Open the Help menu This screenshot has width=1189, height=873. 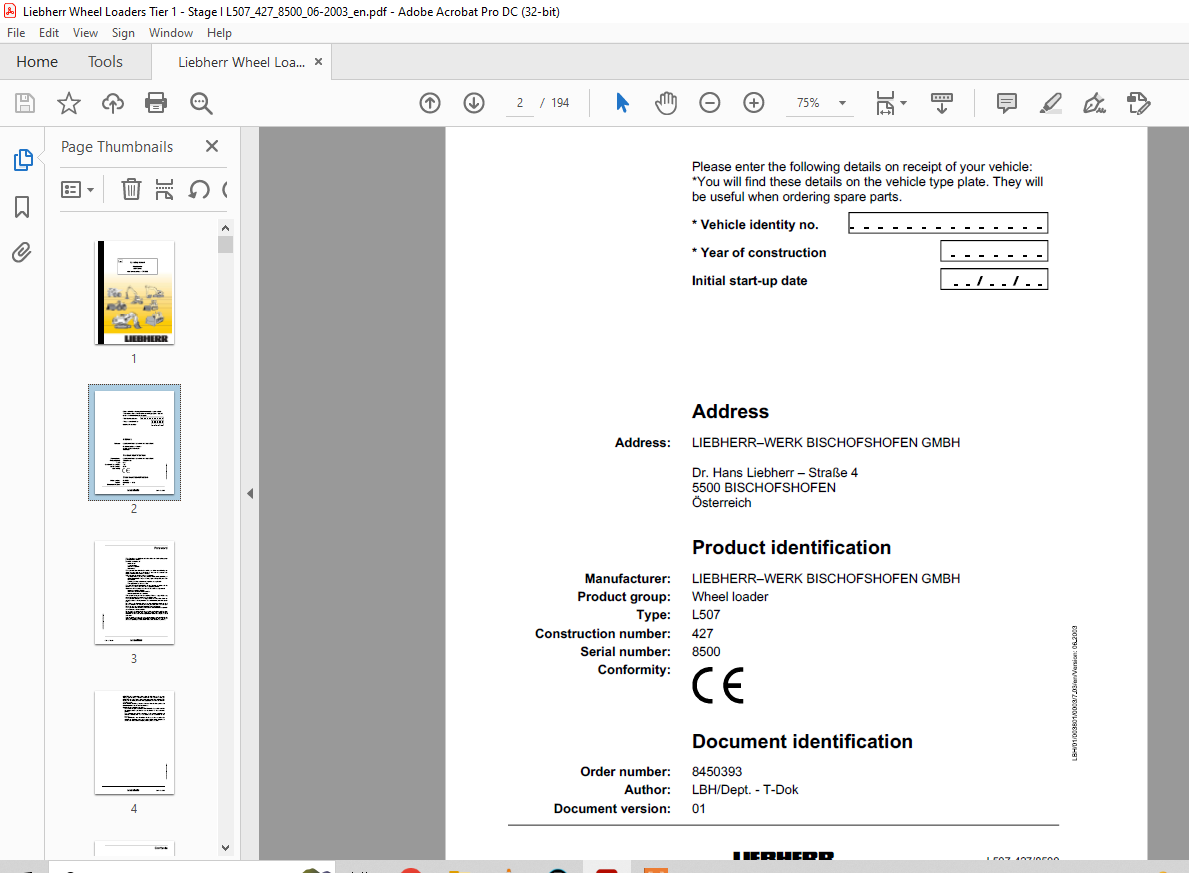219,33
